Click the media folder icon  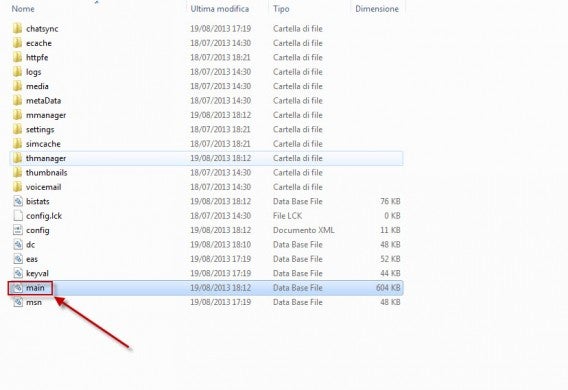(17, 86)
